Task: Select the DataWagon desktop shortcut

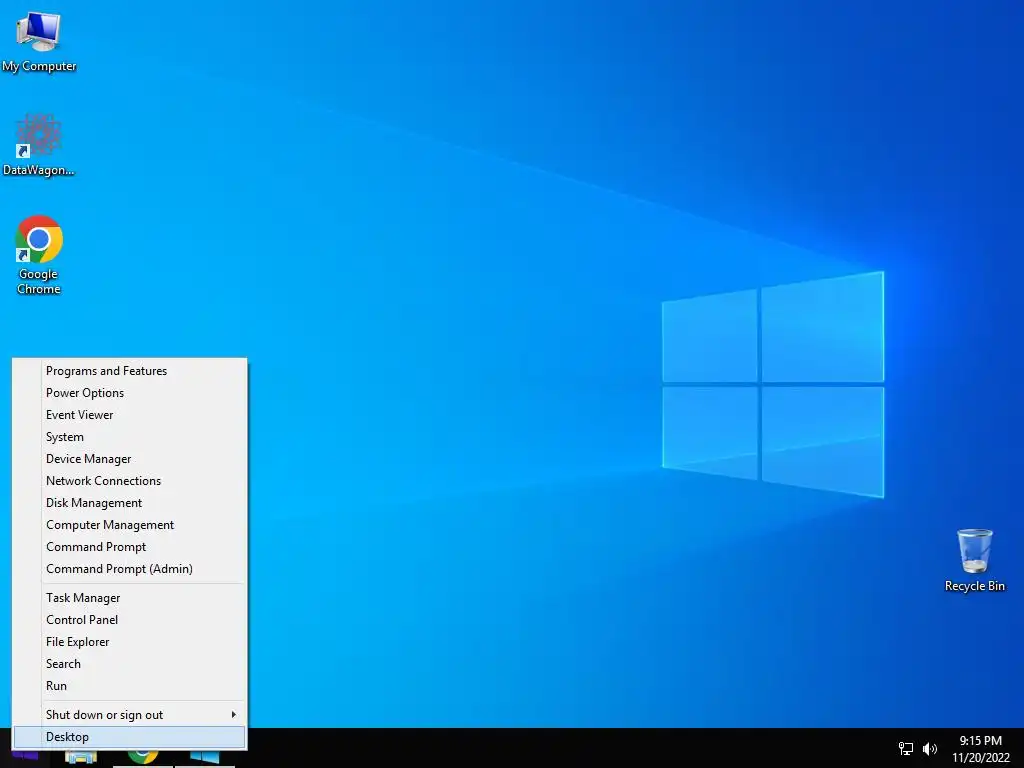Action: click(x=39, y=145)
